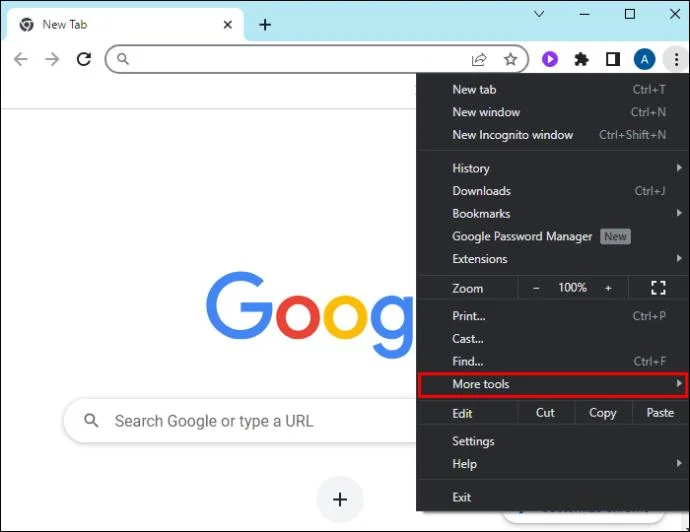
Task: Open Settings from the menu
Action: click(x=553, y=441)
